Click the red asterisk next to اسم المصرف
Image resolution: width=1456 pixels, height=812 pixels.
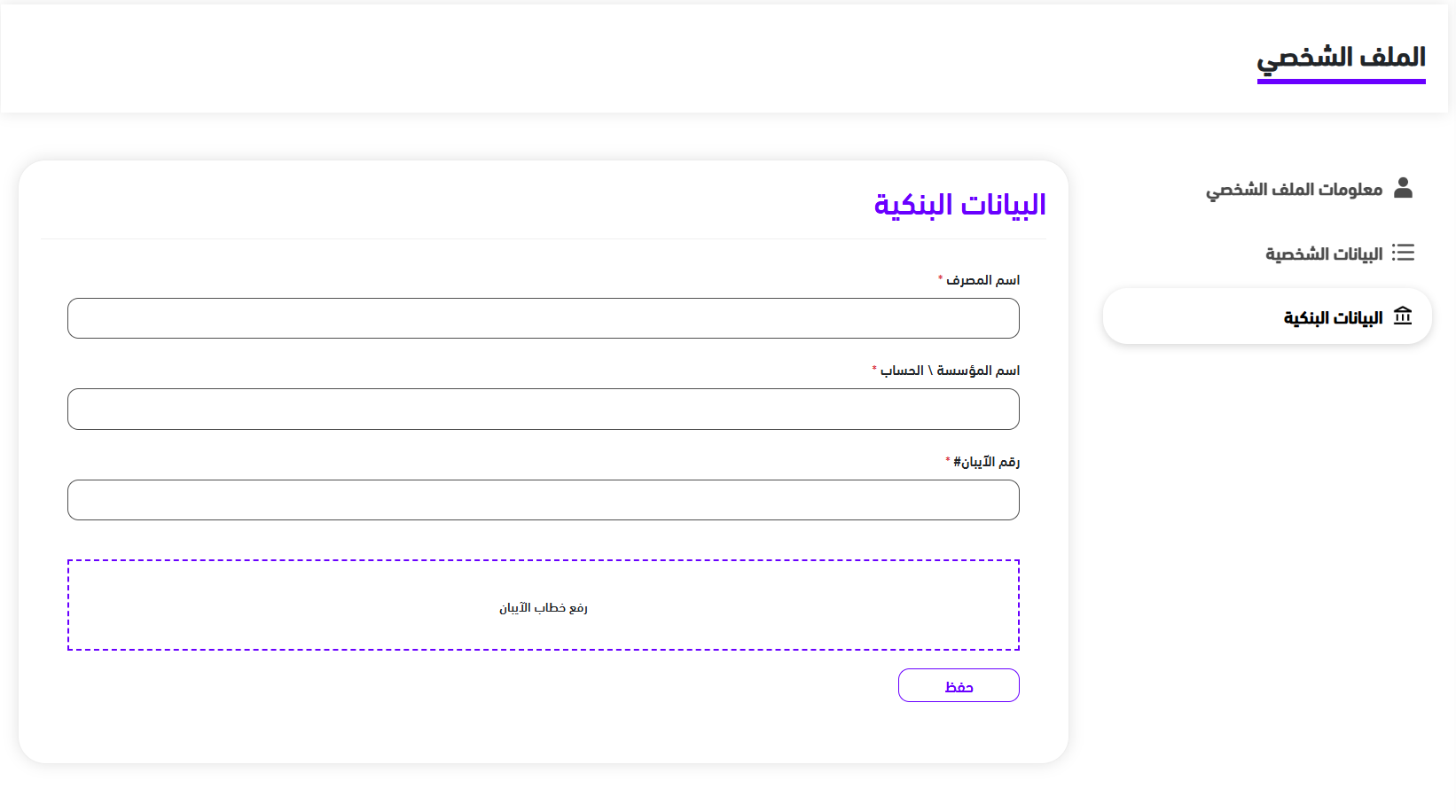click(940, 278)
